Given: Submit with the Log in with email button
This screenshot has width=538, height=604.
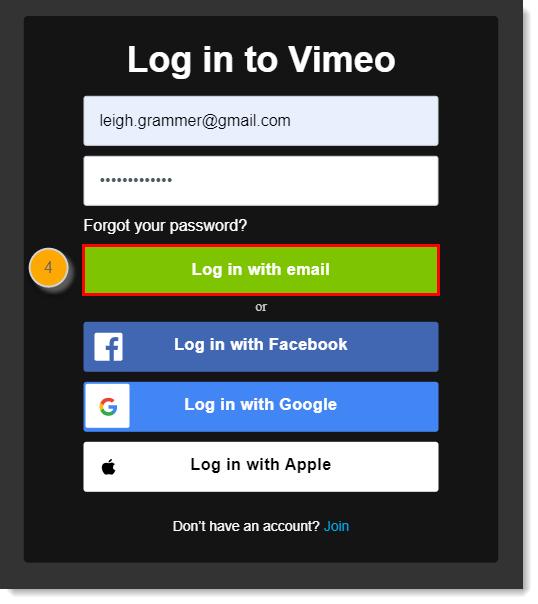Looking at the screenshot, I should [x=261, y=270].
